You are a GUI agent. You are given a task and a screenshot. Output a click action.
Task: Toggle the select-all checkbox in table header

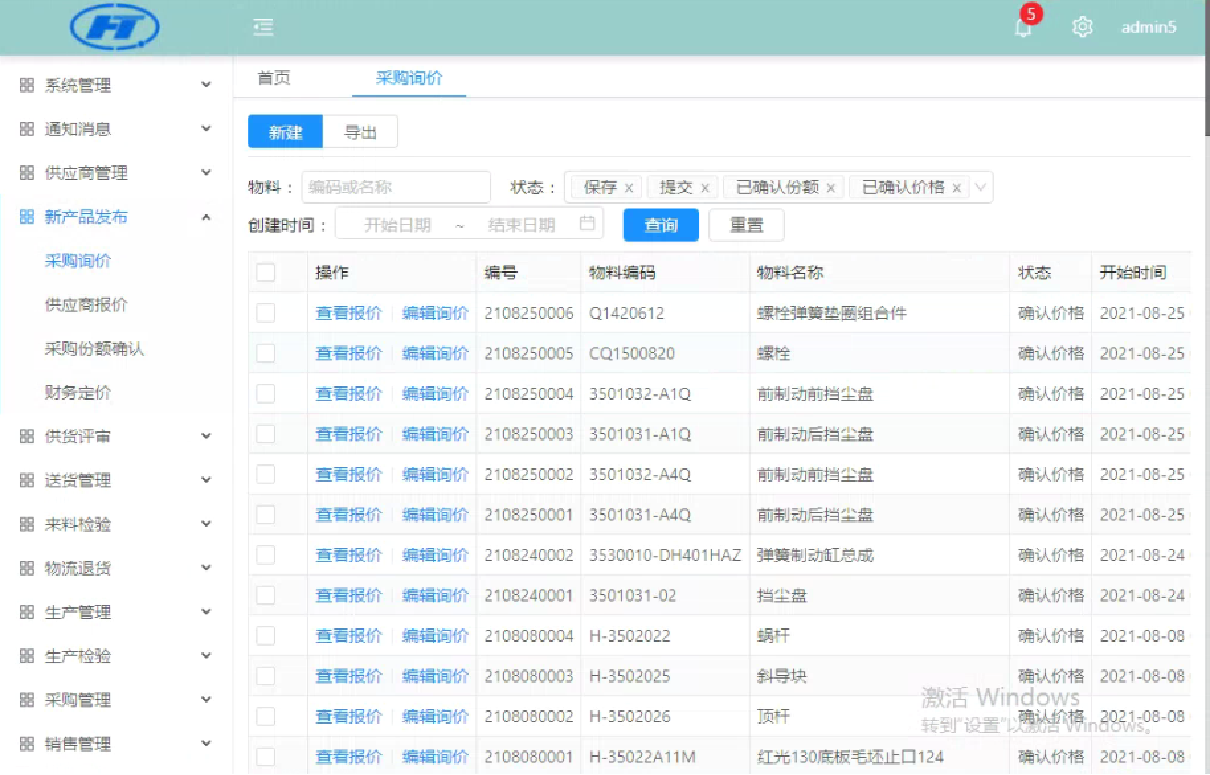point(266,273)
